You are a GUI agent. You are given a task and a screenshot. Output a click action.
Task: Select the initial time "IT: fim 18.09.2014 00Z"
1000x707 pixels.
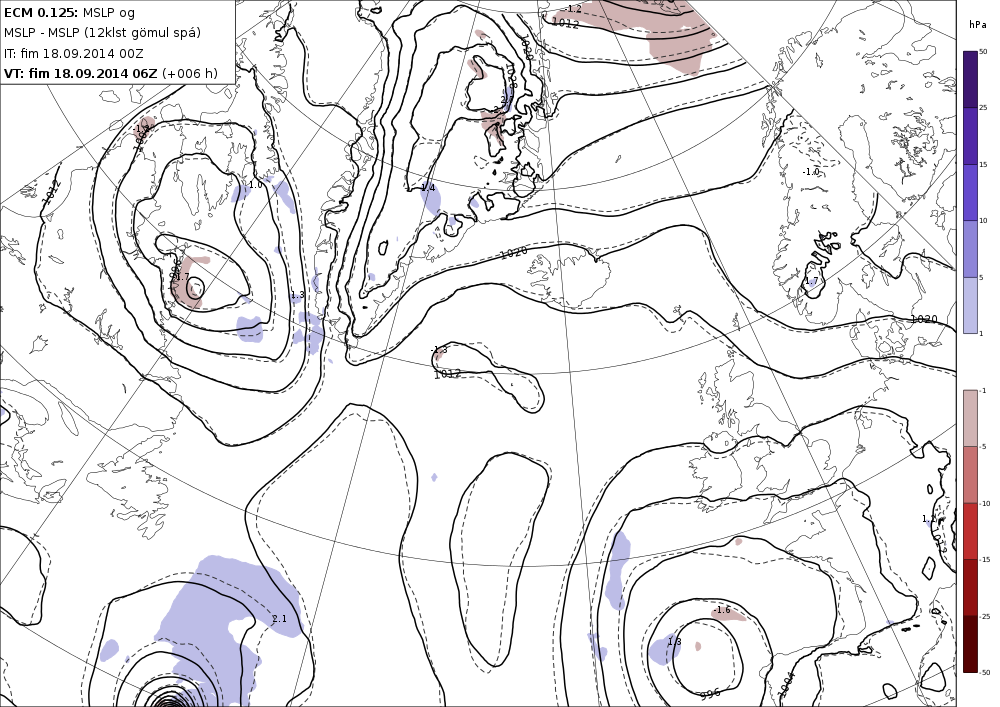75,53
